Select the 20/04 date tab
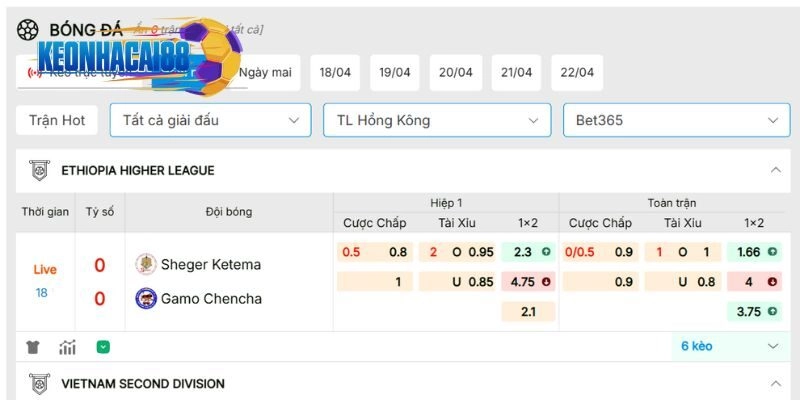 (x=455, y=72)
